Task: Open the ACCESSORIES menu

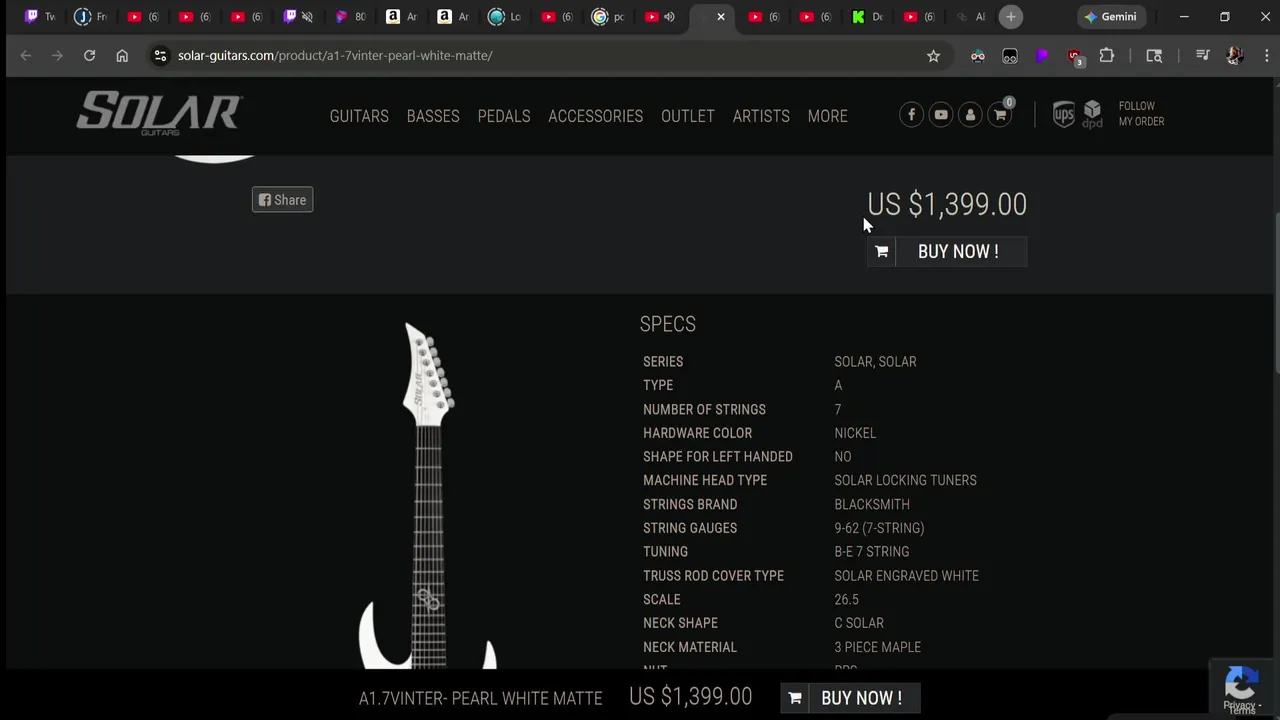Action: 595,116
